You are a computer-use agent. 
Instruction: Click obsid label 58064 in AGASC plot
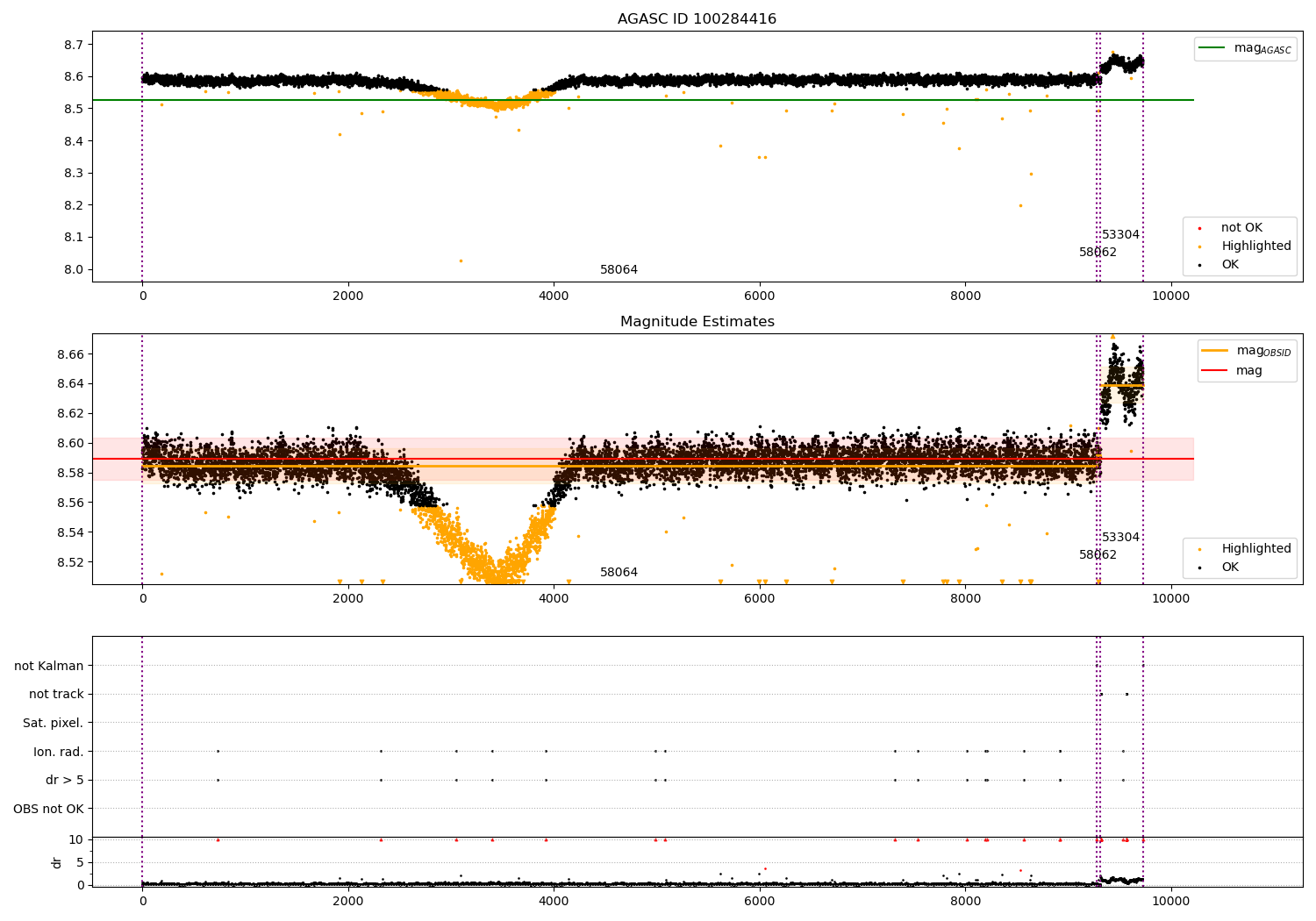click(619, 269)
